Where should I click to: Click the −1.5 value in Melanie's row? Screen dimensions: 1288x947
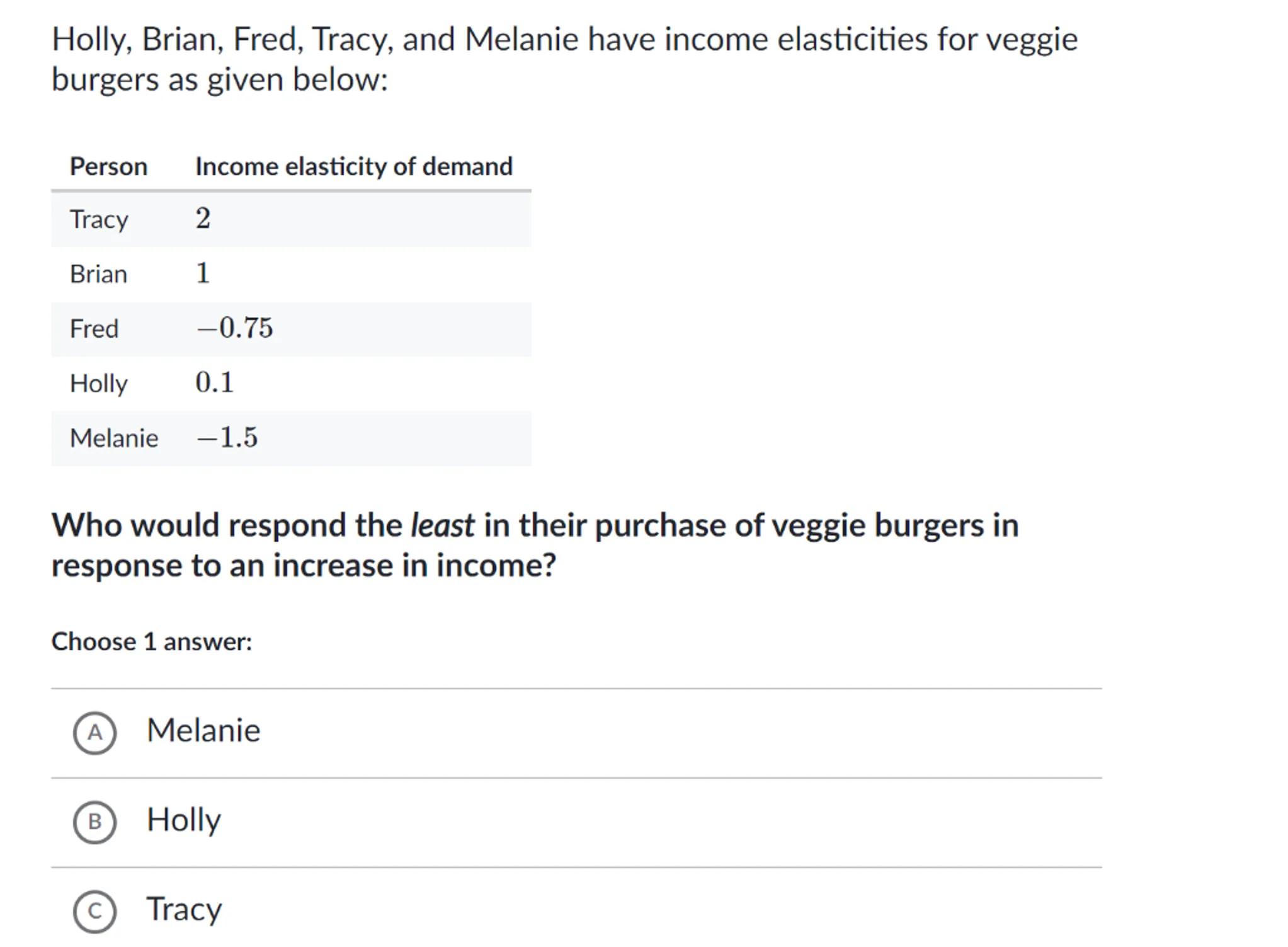click(227, 437)
